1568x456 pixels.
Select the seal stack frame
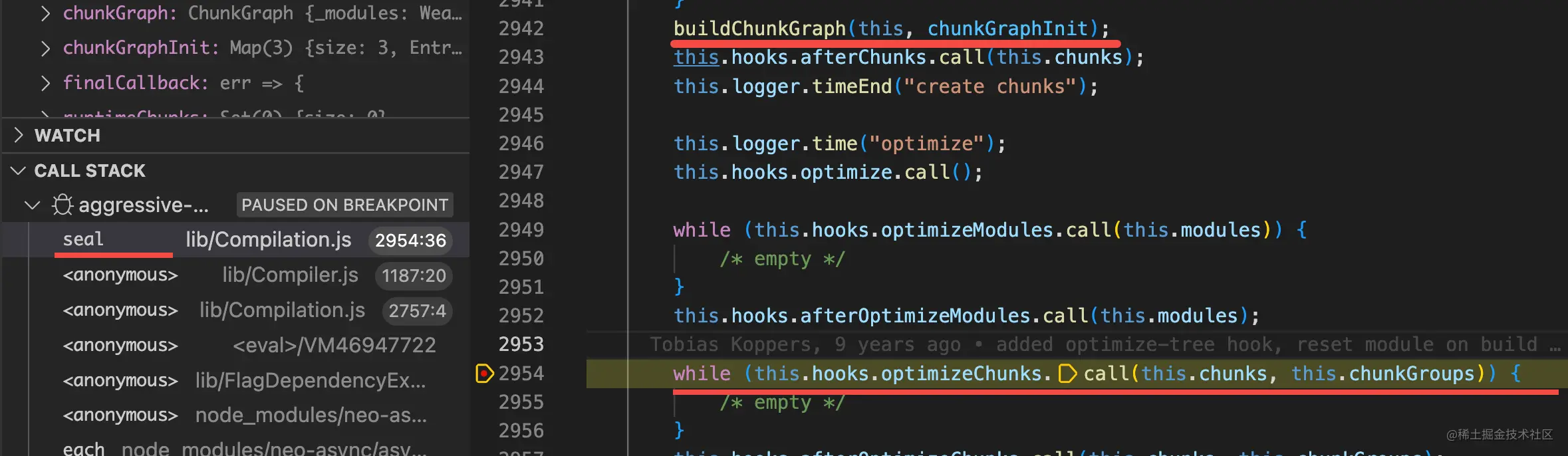click(x=236, y=240)
